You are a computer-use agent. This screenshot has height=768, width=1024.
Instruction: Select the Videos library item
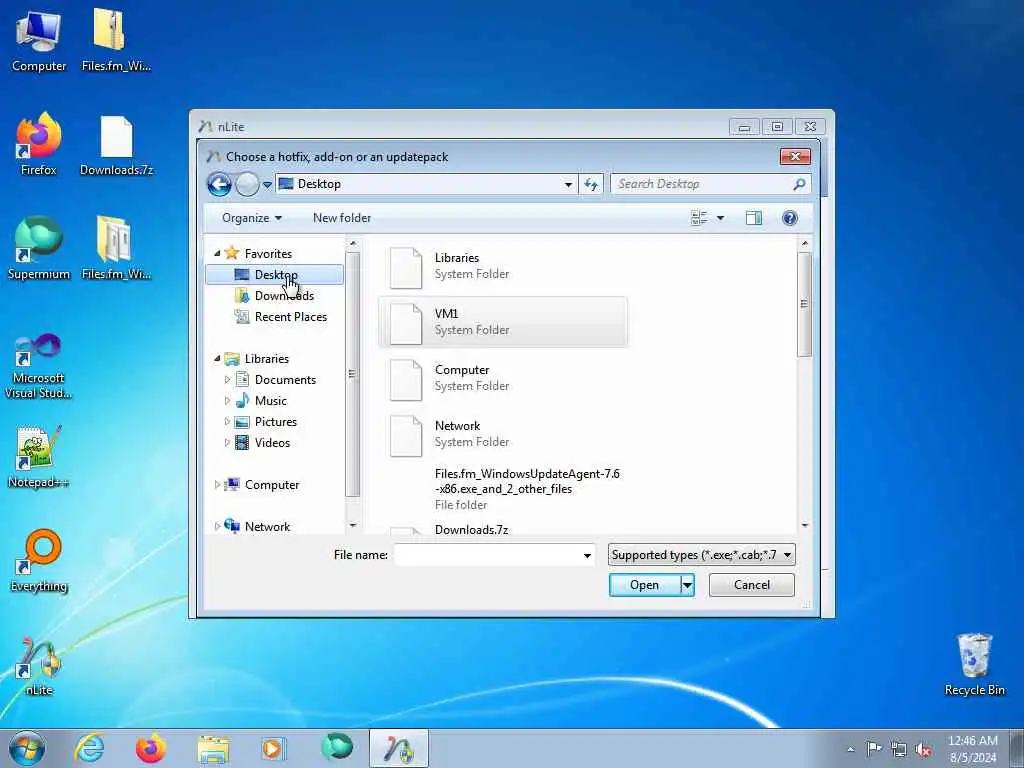263,442
